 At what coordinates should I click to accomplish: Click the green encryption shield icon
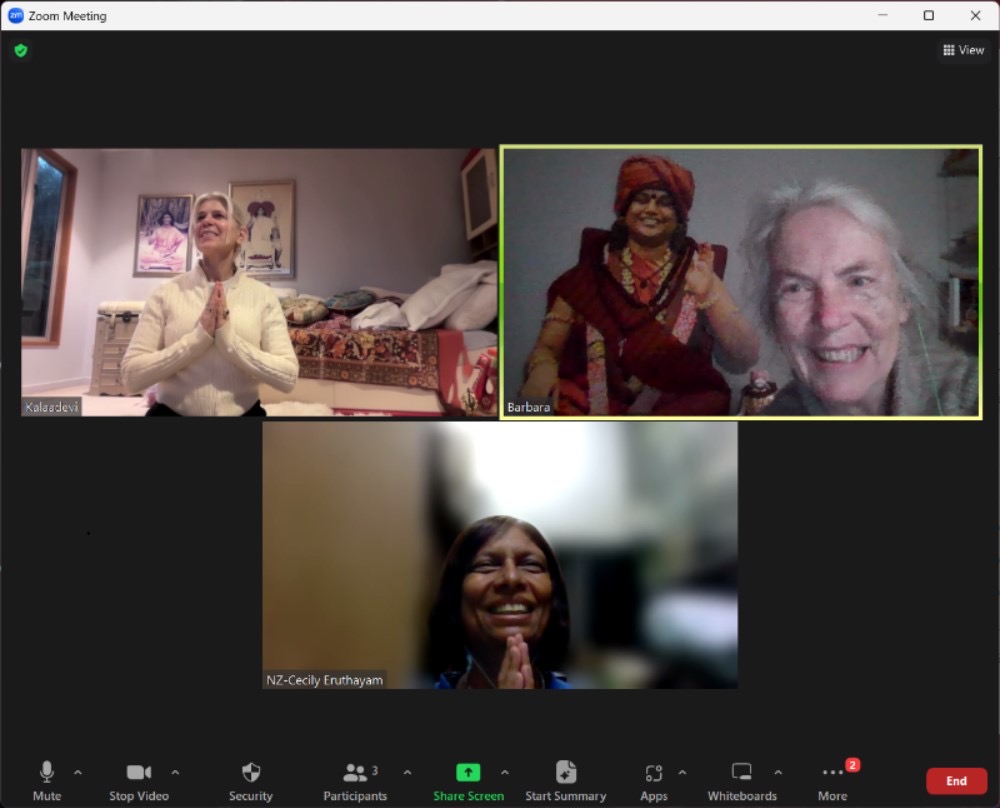[x=21, y=50]
